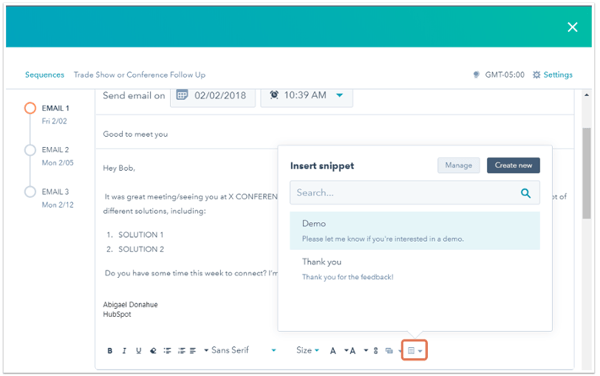Click the Mon 2/12 date under EMAIL 3

point(57,205)
